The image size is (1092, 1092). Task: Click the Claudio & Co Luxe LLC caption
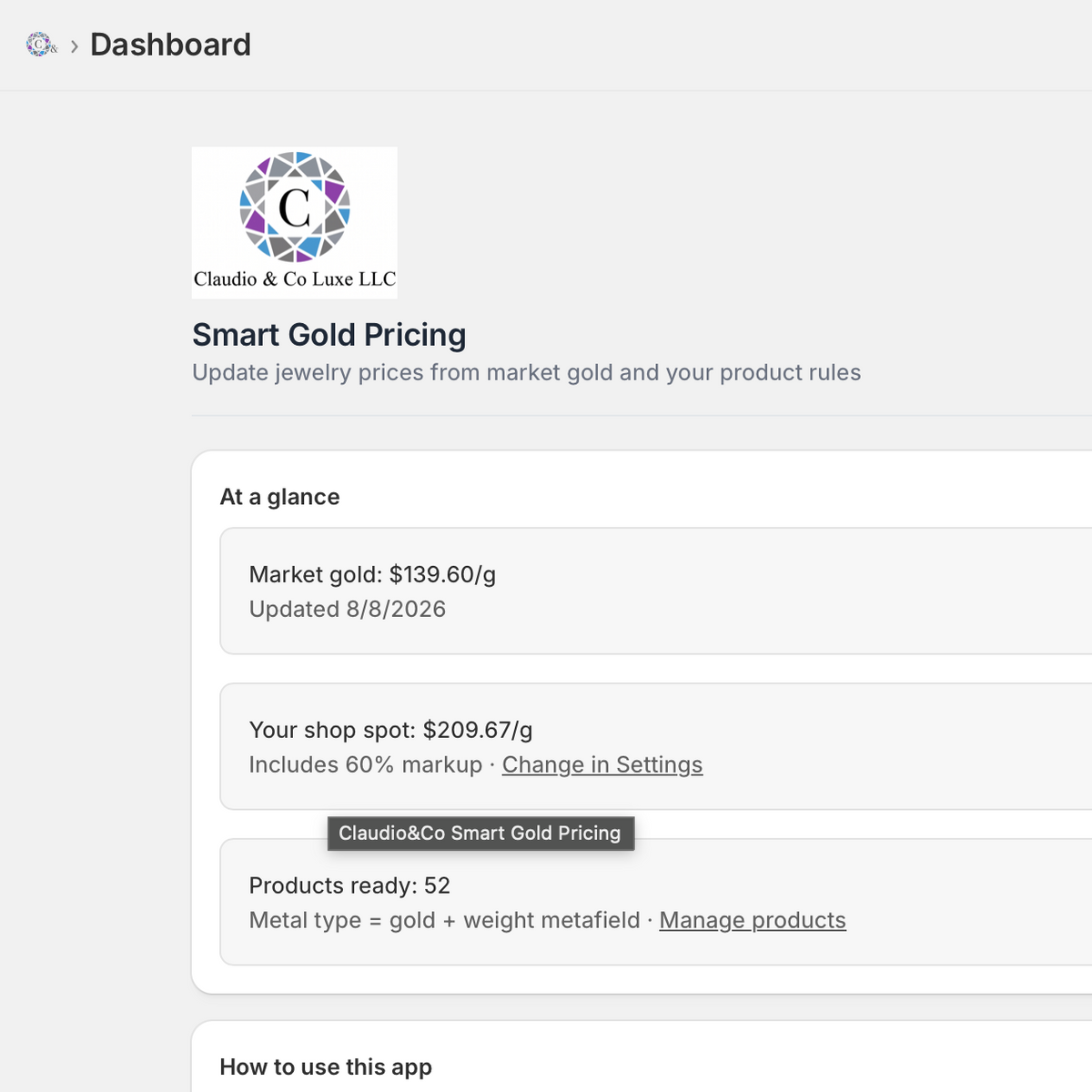coord(295,279)
